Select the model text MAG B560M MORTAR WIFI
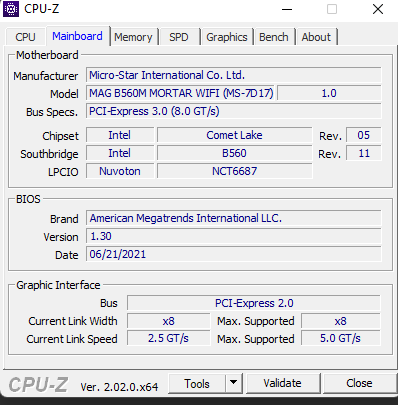Viewport: 398px width, 405px height. coord(180,93)
